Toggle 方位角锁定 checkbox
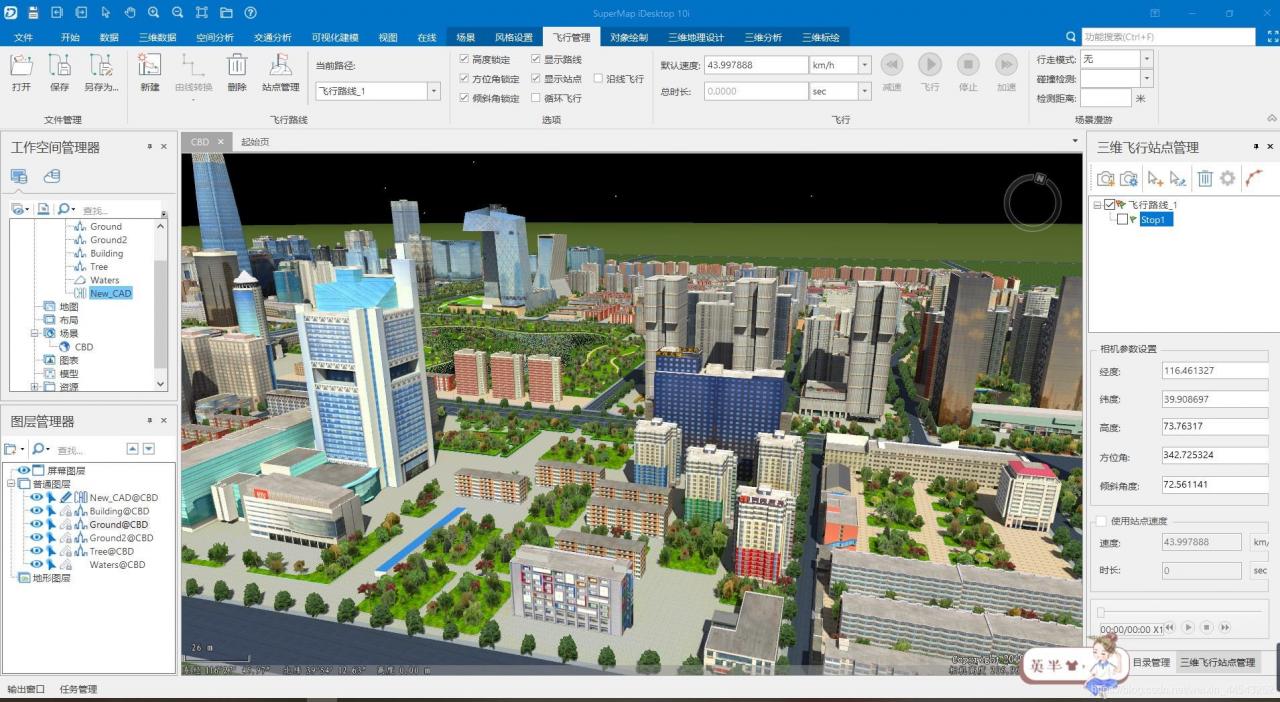 pyautogui.click(x=464, y=78)
